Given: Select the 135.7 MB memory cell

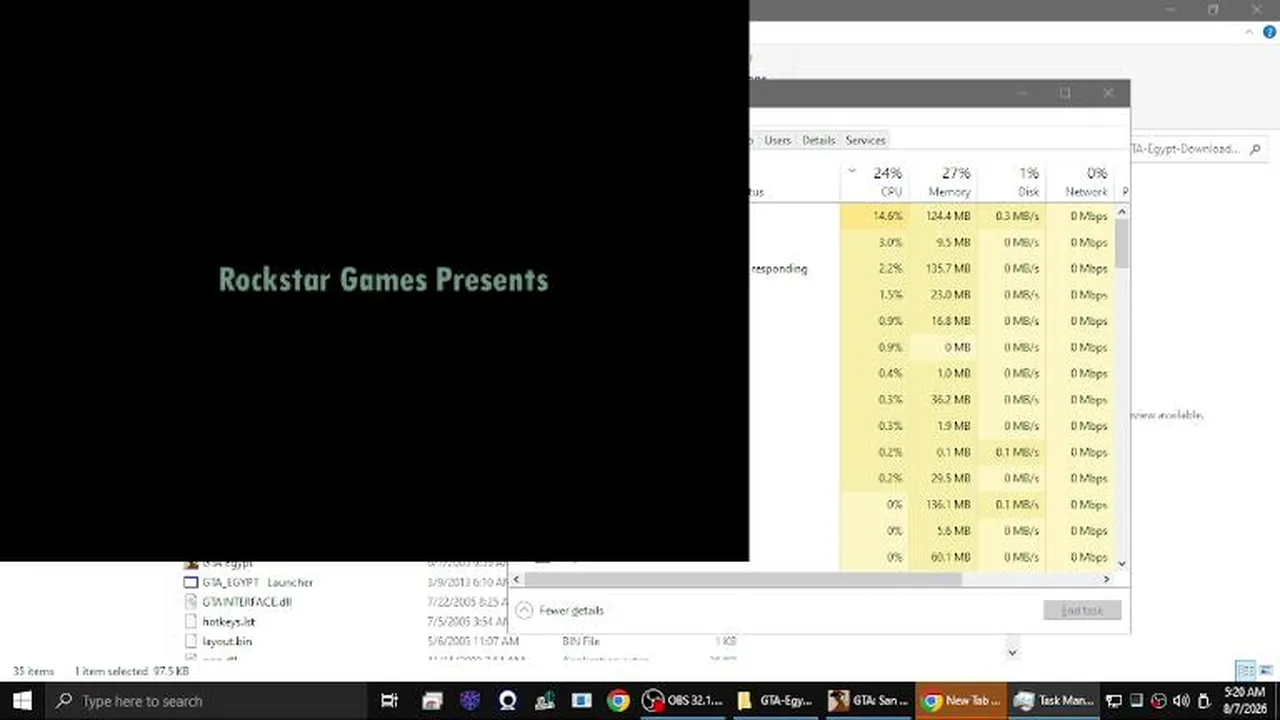Looking at the screenshot, I should pyautogui.click(x=943, y=268).
